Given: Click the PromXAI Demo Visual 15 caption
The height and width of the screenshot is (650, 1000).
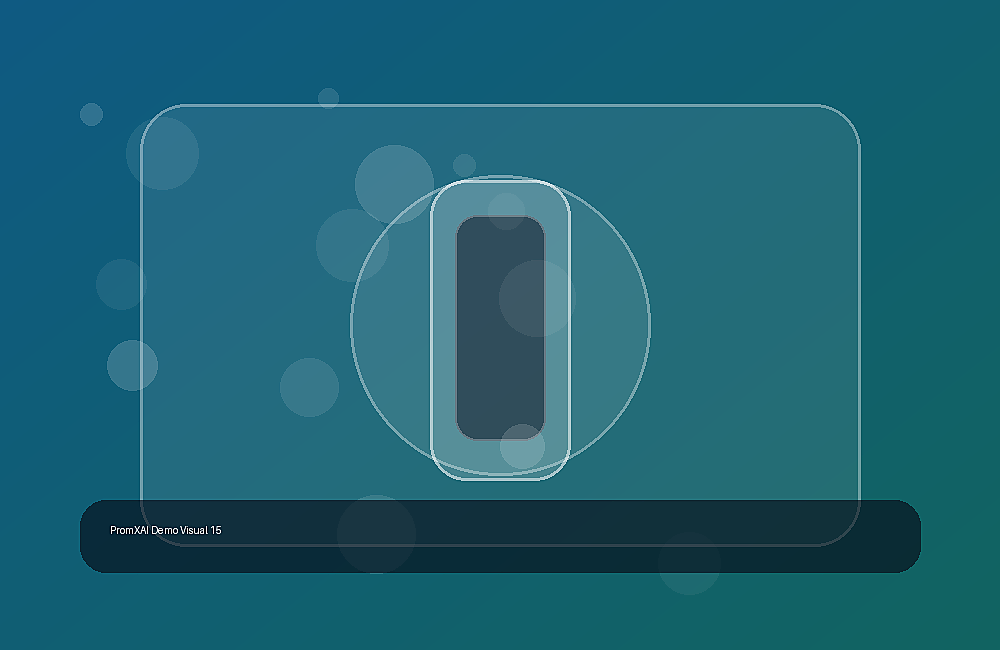Looking at the screenshot, I should click(166, 530).
